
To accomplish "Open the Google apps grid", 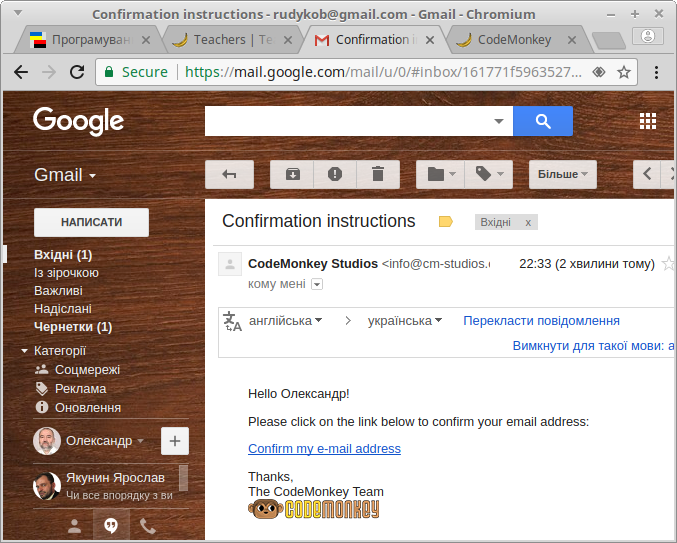I will click(x=648, y=121).
